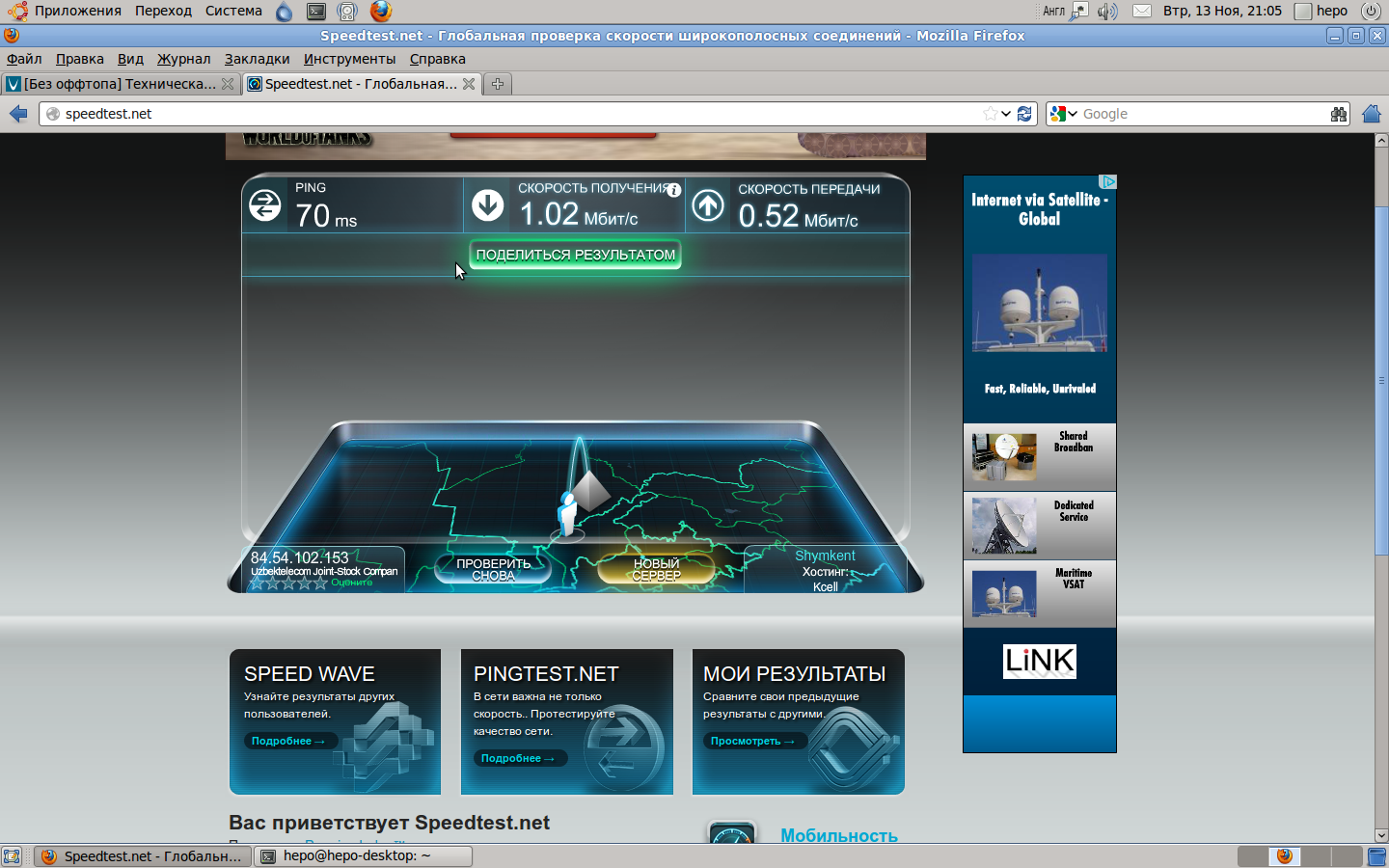Open the Приложения panel menu
1389x868 pixels.
(66, 11)
